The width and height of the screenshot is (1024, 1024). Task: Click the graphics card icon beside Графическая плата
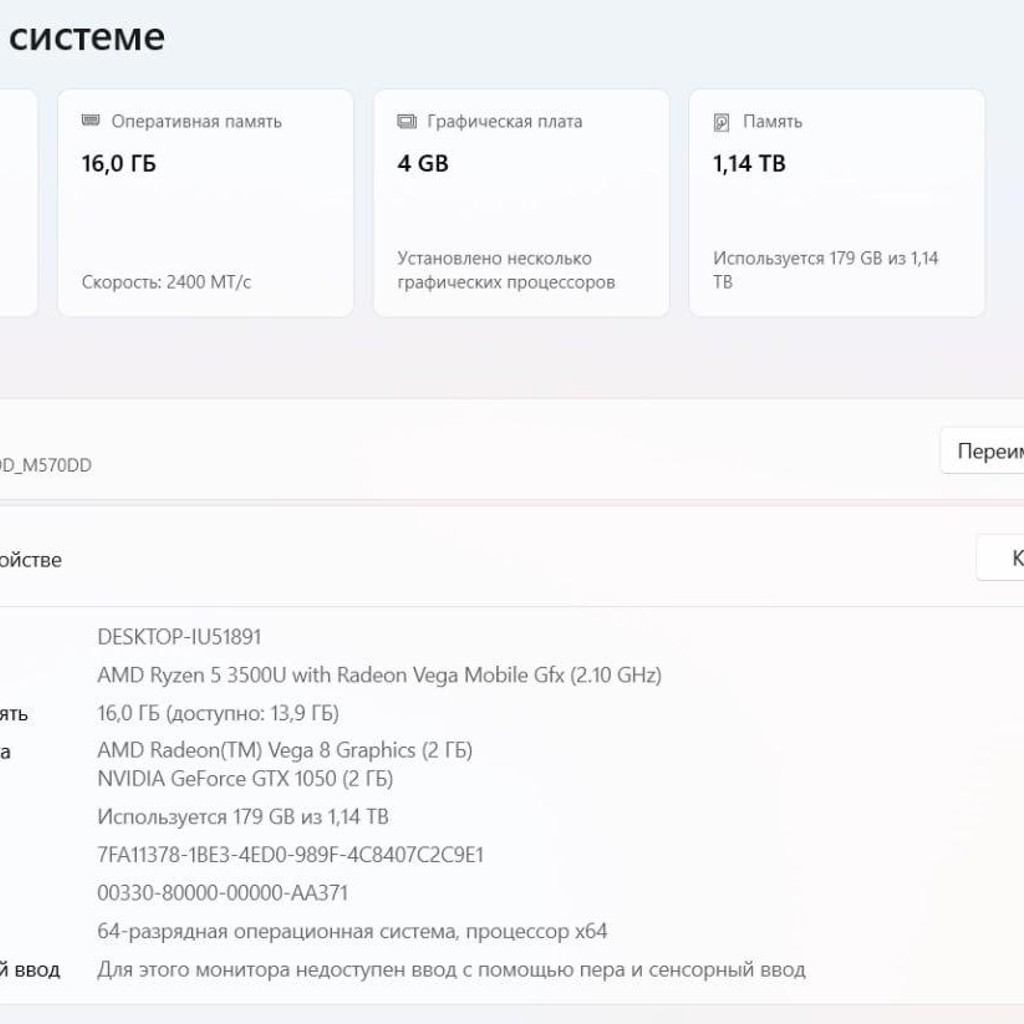point(407,121)
